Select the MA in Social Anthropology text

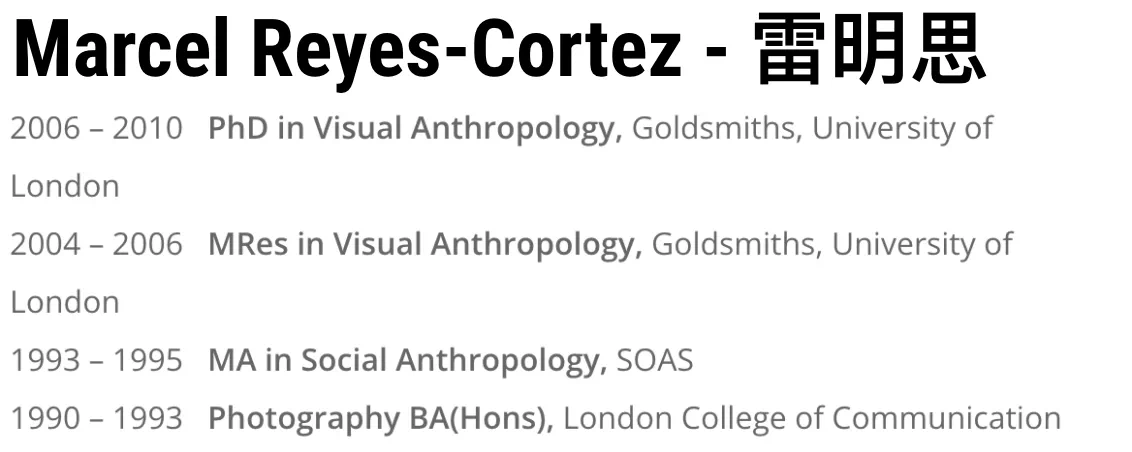pyautogui.click(x=408, y=360)
